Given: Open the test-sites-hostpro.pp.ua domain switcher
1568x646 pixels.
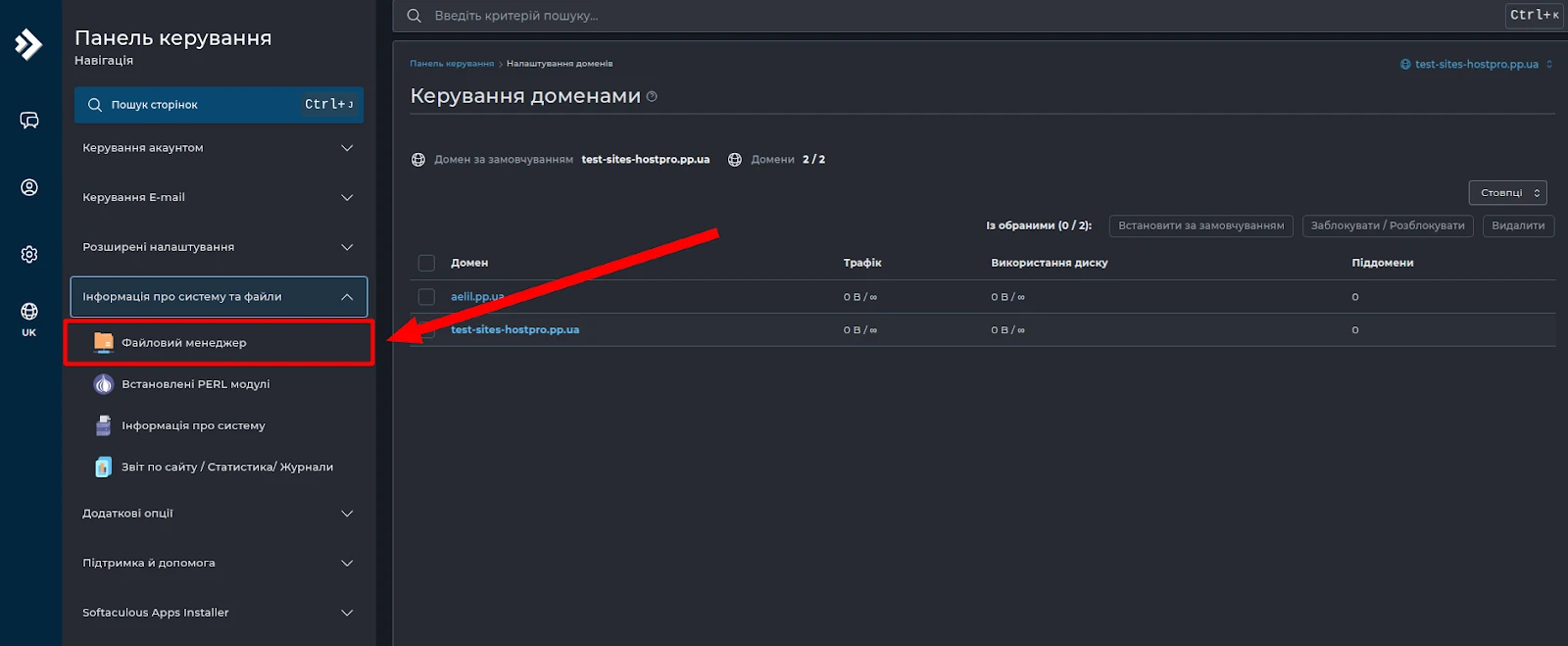Looking at the screenshot, I should click(x=1477, y=65).
